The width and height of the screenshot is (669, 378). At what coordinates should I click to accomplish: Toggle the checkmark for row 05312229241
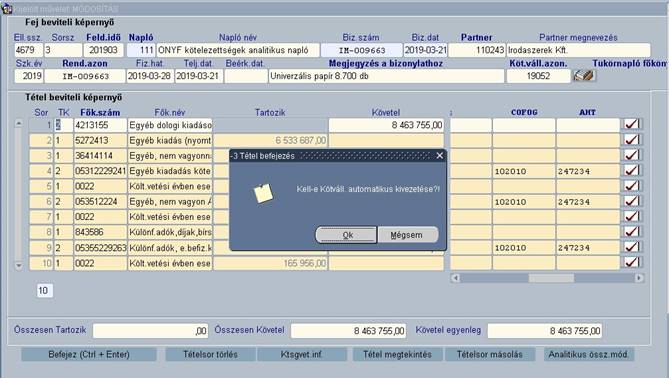point(631,171)
